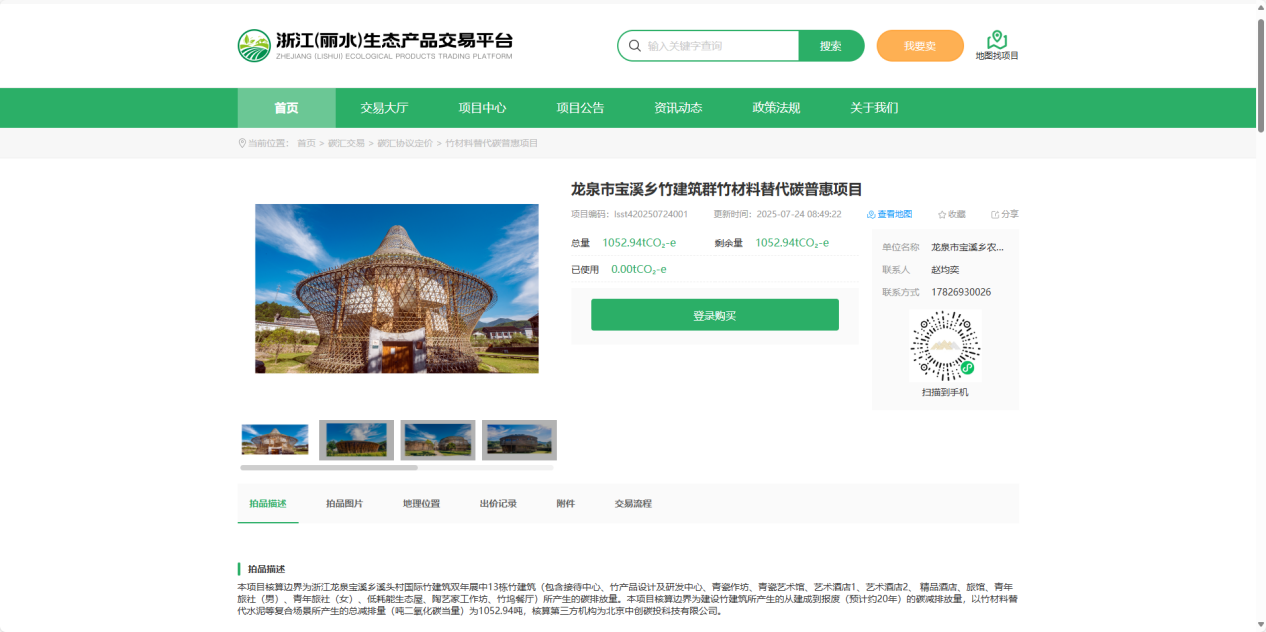Select the second bamboo building thumbnail
The width and height of the screenshot is (1266, 632).
pos(356,440)
